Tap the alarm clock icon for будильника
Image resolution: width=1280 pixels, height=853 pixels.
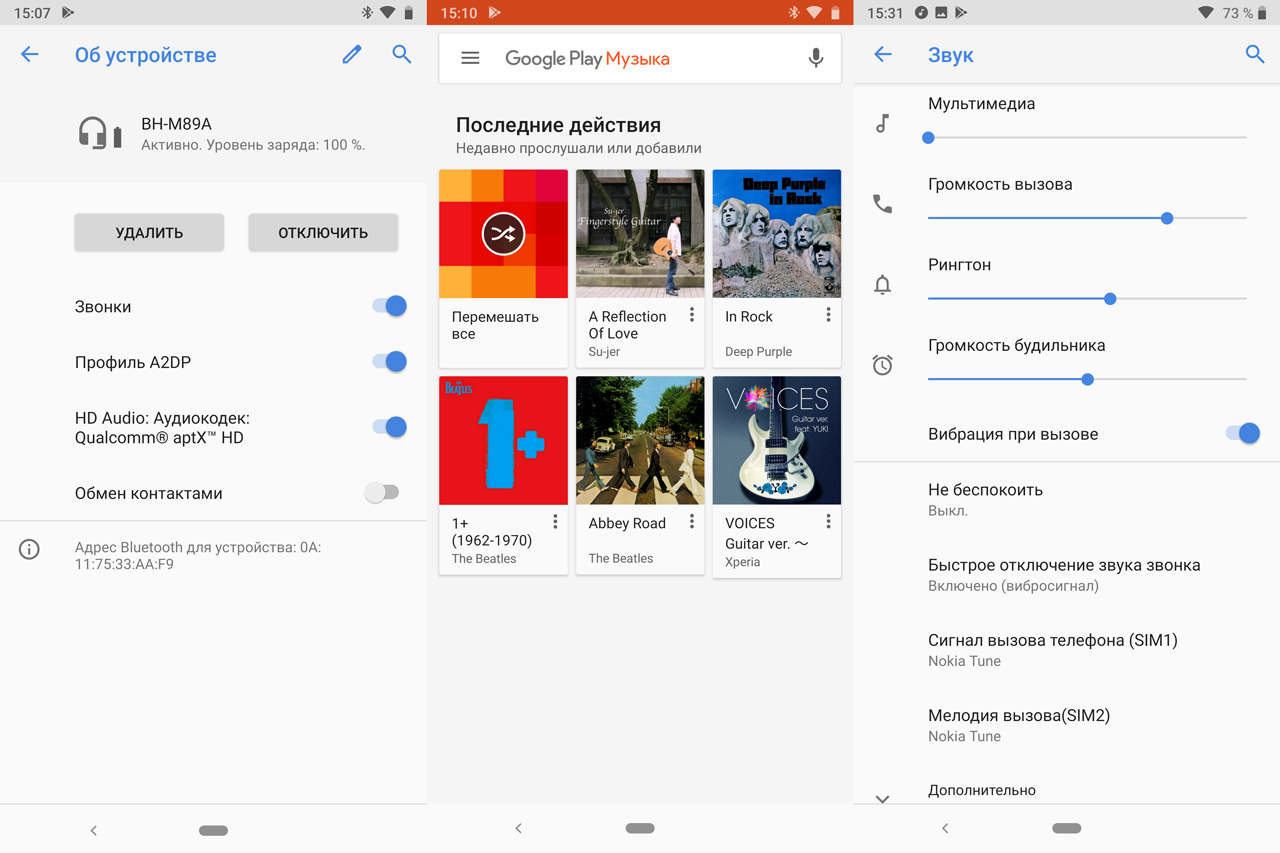click(x=882, y=365)
